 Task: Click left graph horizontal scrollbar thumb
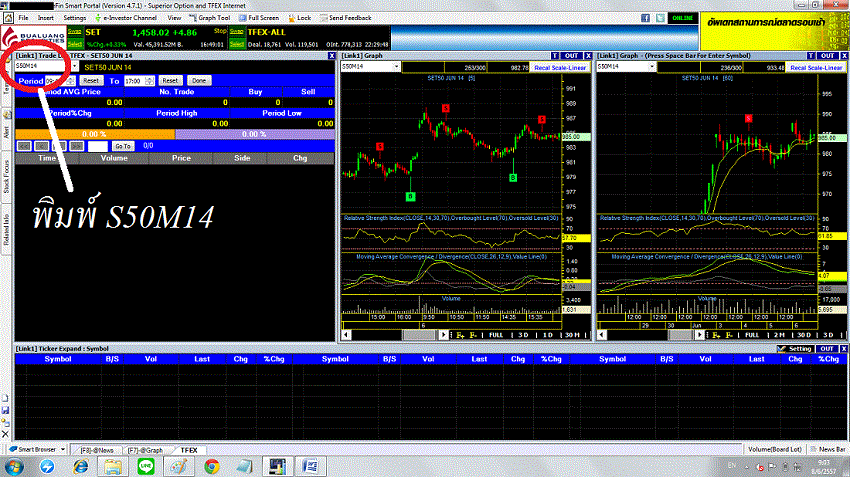click(419, 335)
